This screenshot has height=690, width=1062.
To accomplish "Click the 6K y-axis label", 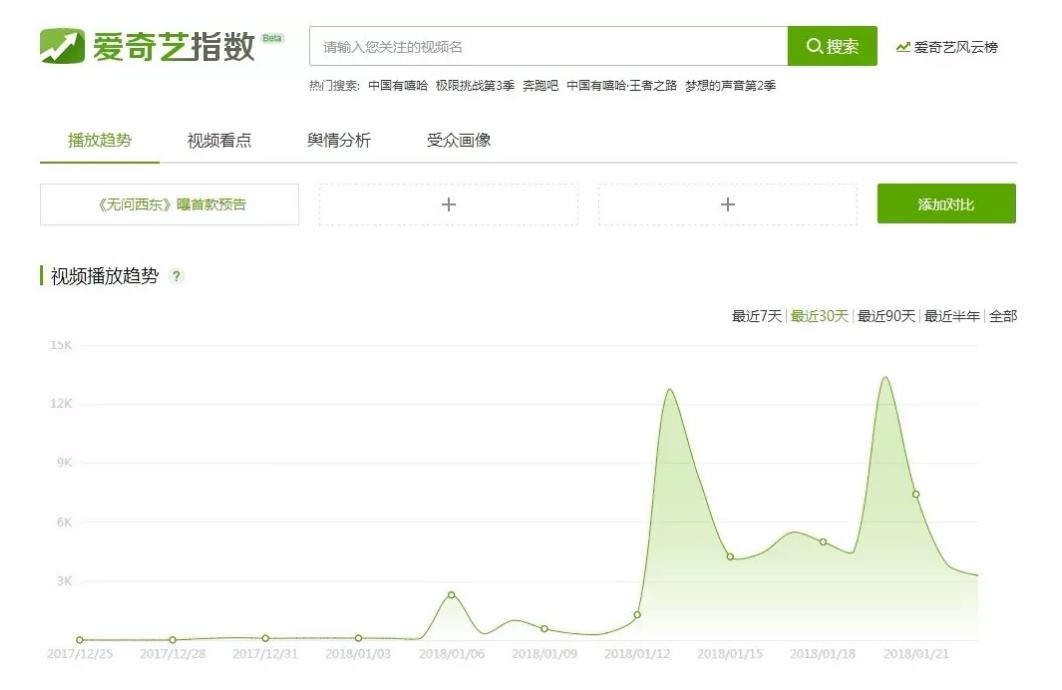I will [x=64, y=522].
